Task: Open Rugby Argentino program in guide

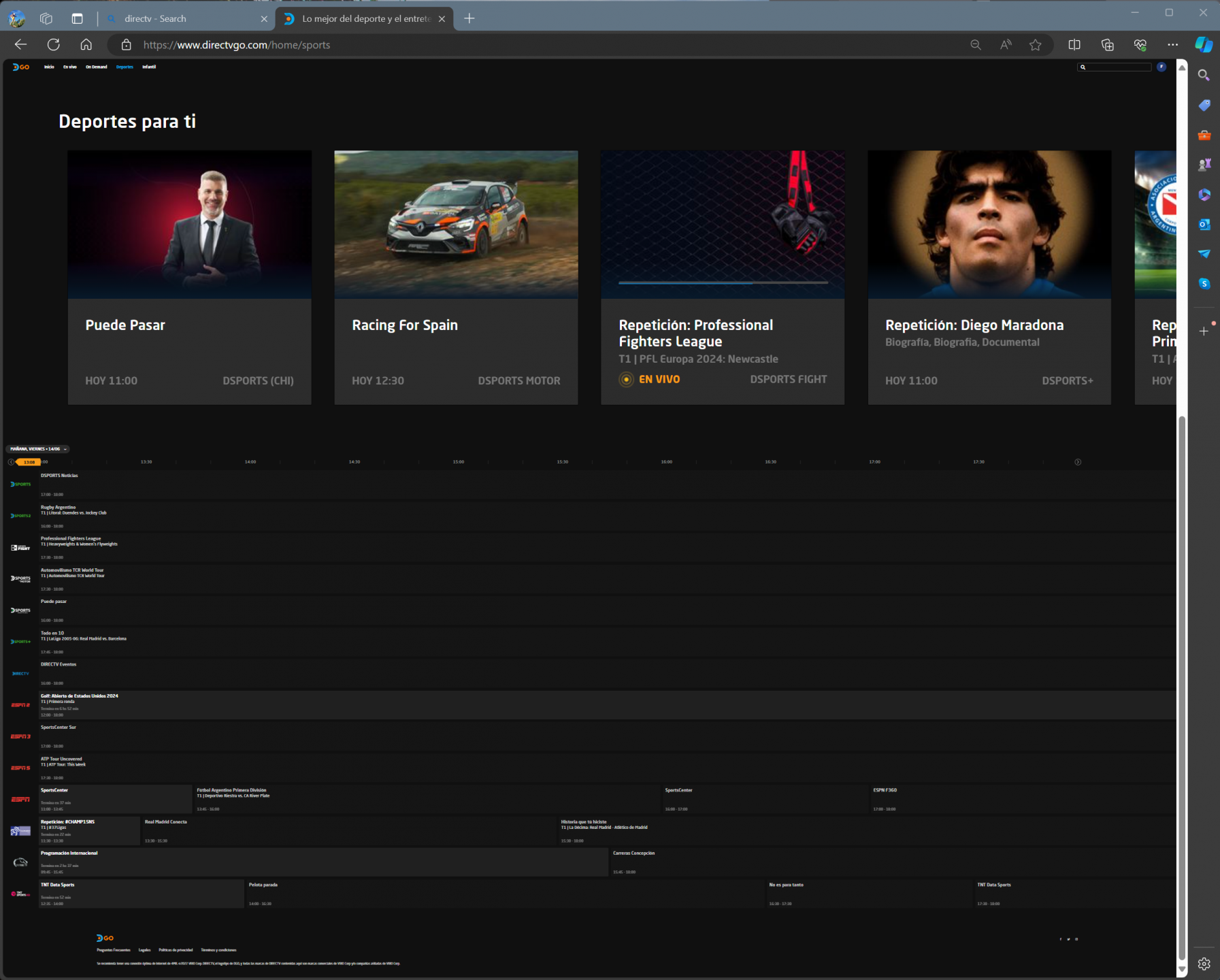Action: [x=607, y=517]
